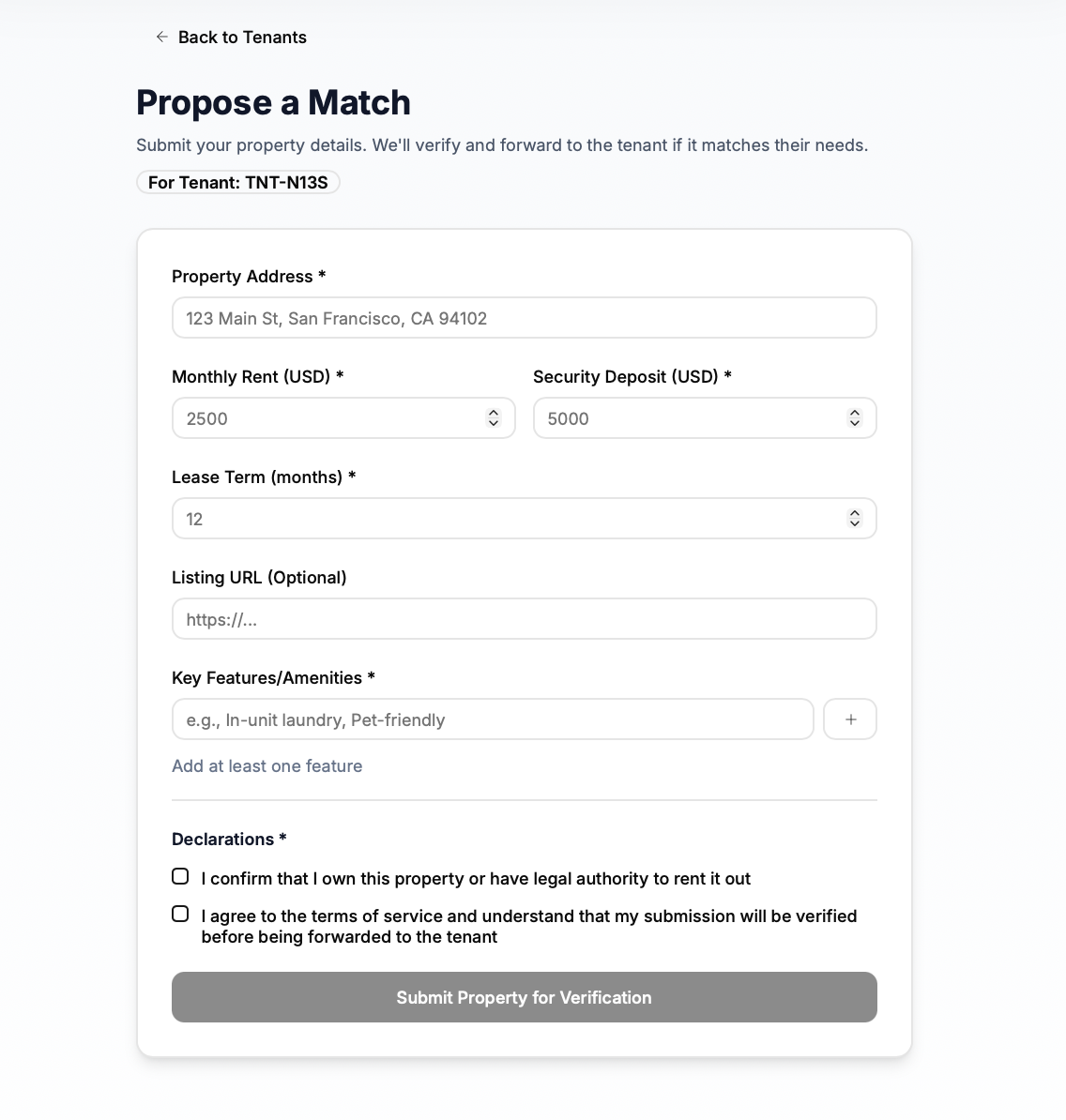Increase Monthly Rent using the up stepper arrow
The width and height of the screenshot is (1066, 1120).
click(x=494, y=413)
